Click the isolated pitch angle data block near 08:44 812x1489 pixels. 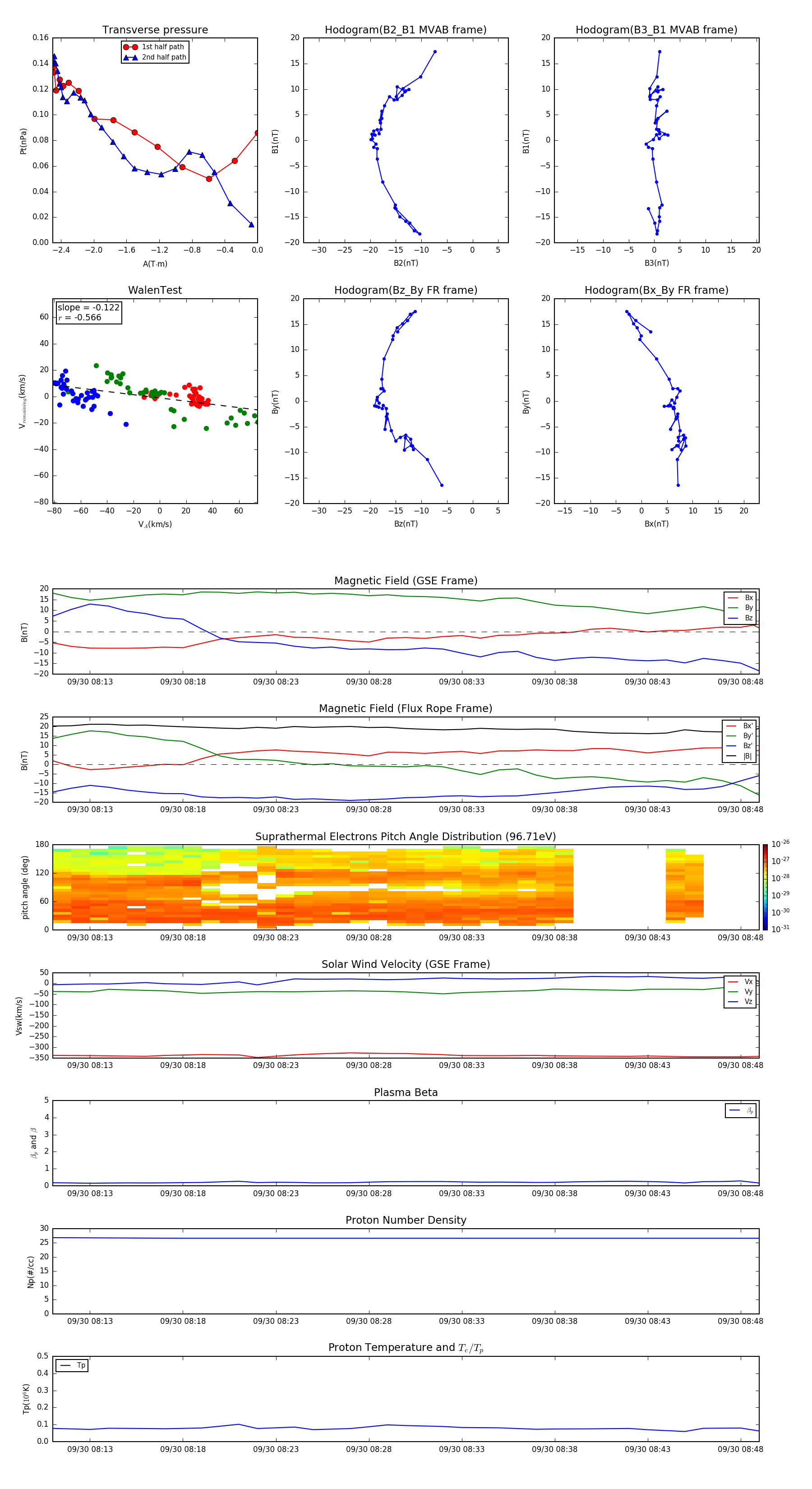[x=684, y=886]
